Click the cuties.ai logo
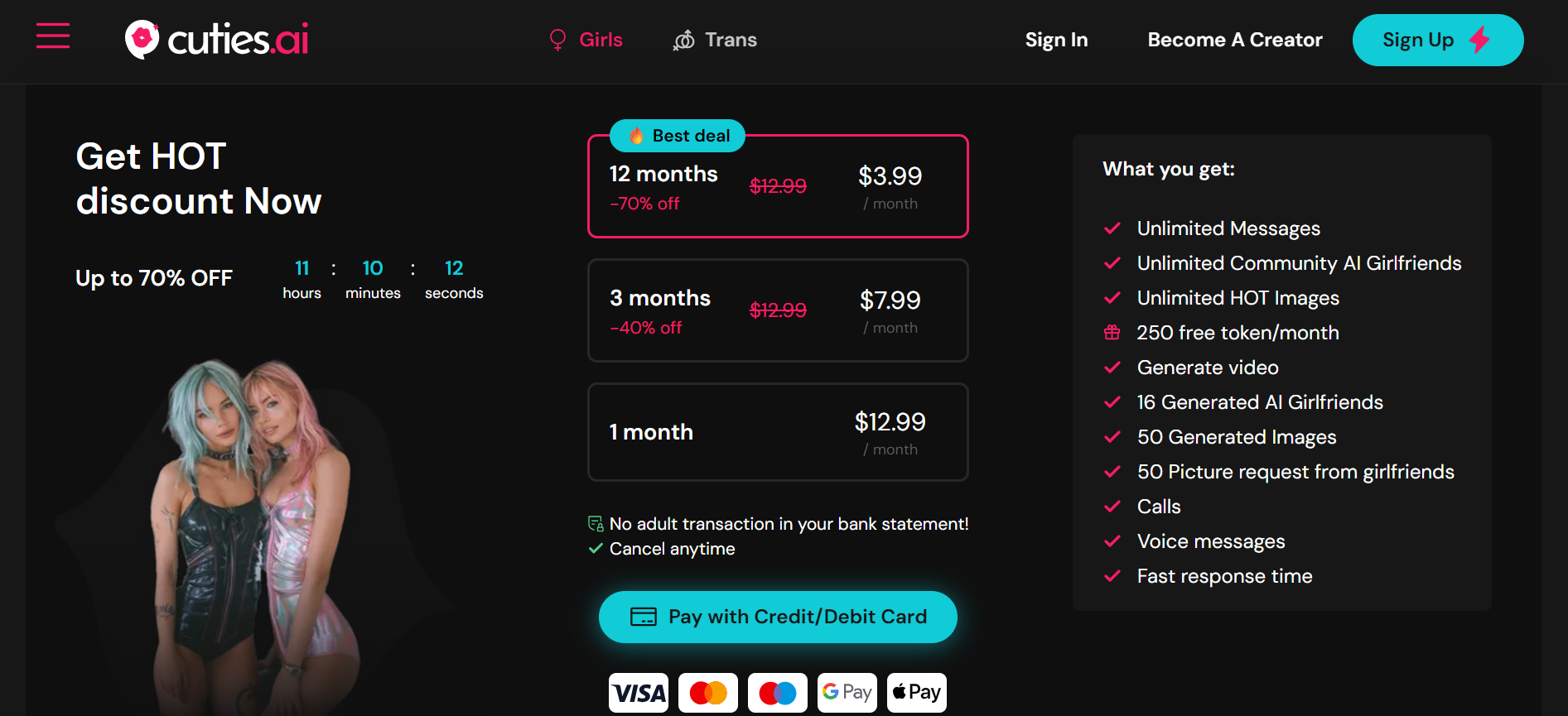The height and width of the screenshot is (716, 1568). coord(217,40)
